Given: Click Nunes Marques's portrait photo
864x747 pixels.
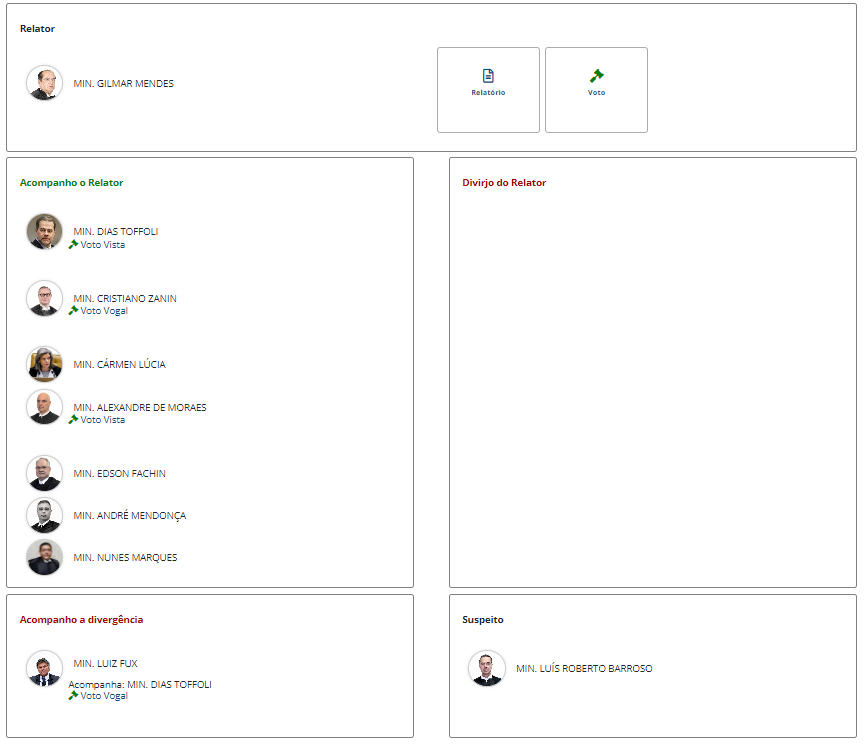Looking at the screenshot, I should [44, 557].
